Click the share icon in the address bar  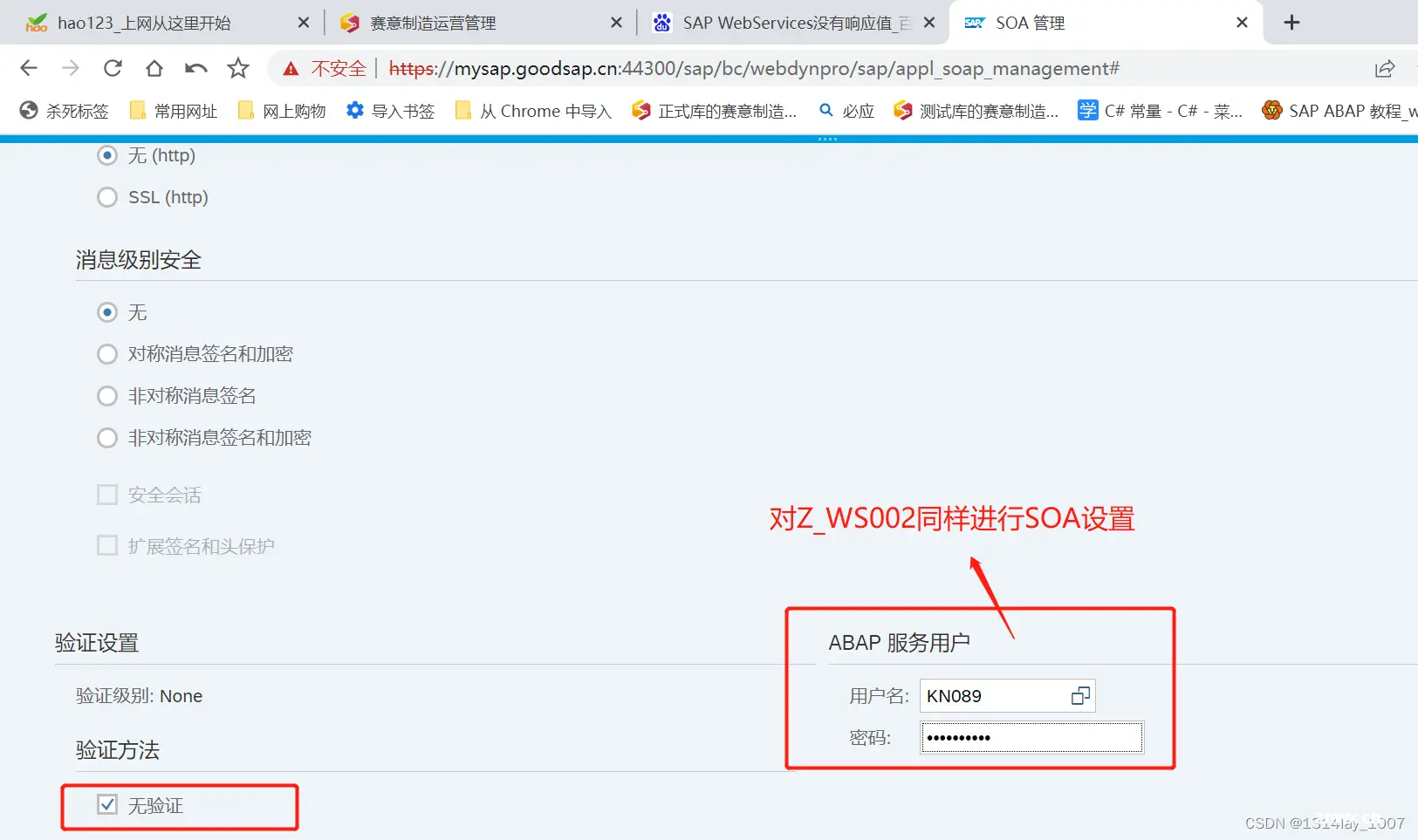(x=1385, y=68)
